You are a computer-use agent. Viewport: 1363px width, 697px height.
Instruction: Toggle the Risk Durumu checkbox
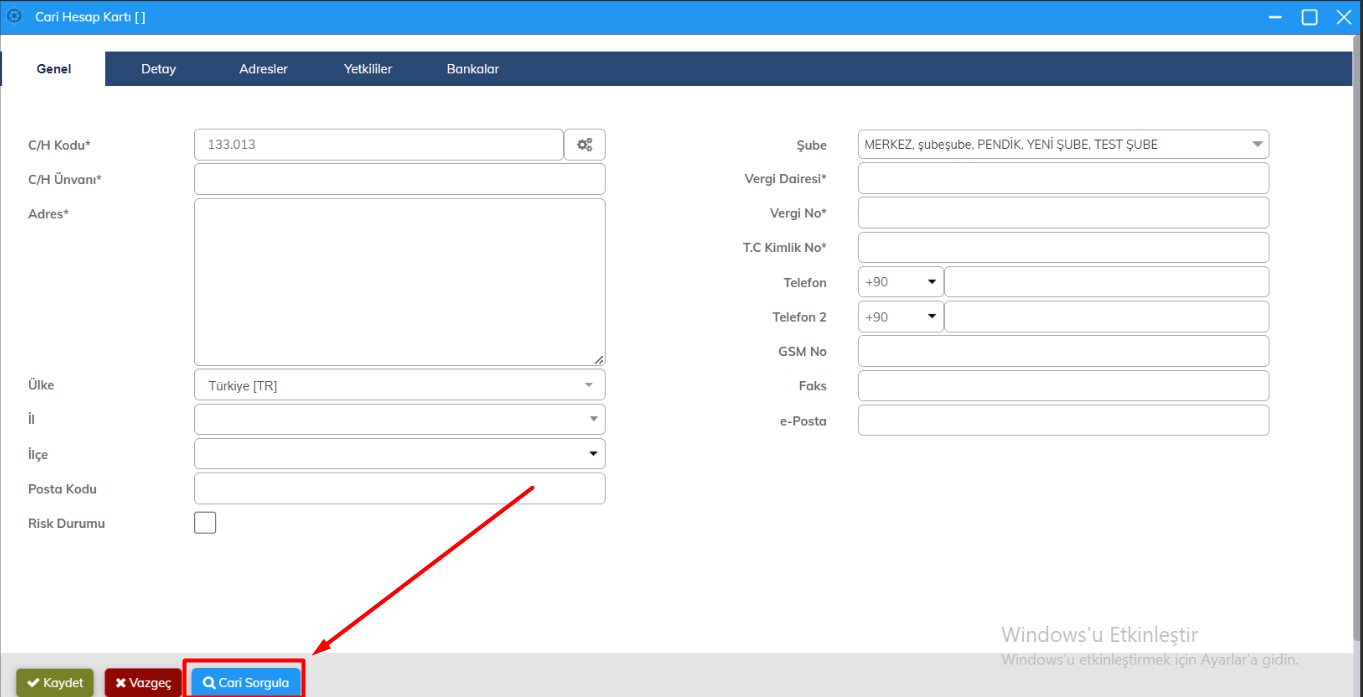(x=205, y=523)
